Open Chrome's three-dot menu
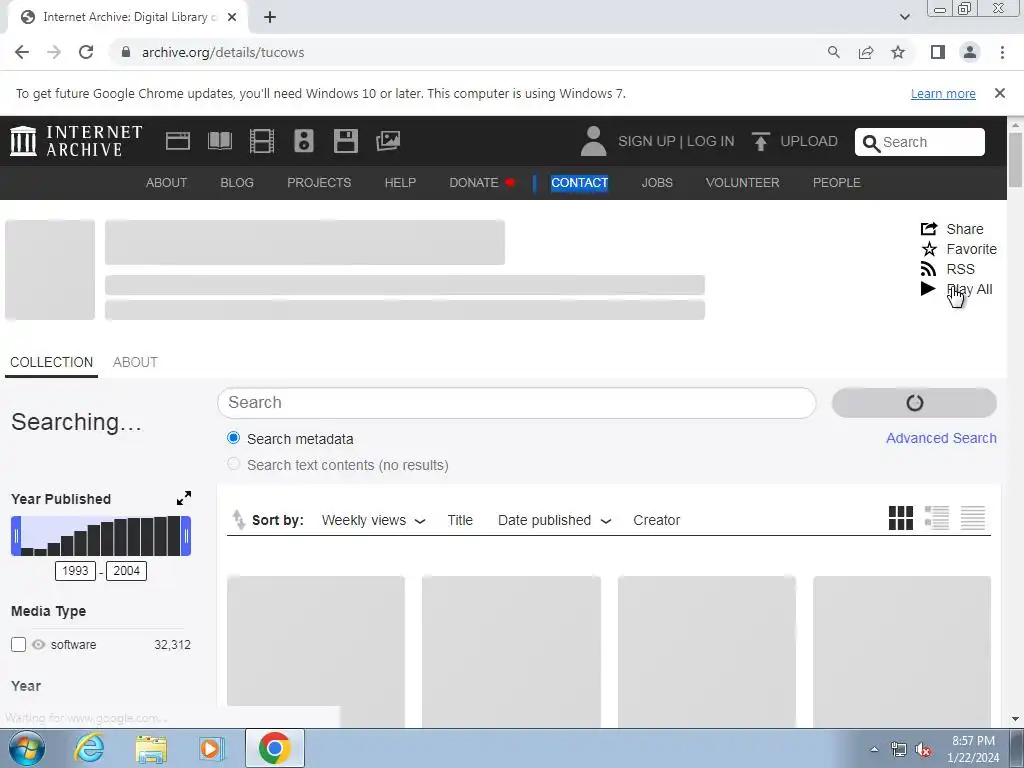The width and height of the screenshot is (1024, 768). 1002,52
